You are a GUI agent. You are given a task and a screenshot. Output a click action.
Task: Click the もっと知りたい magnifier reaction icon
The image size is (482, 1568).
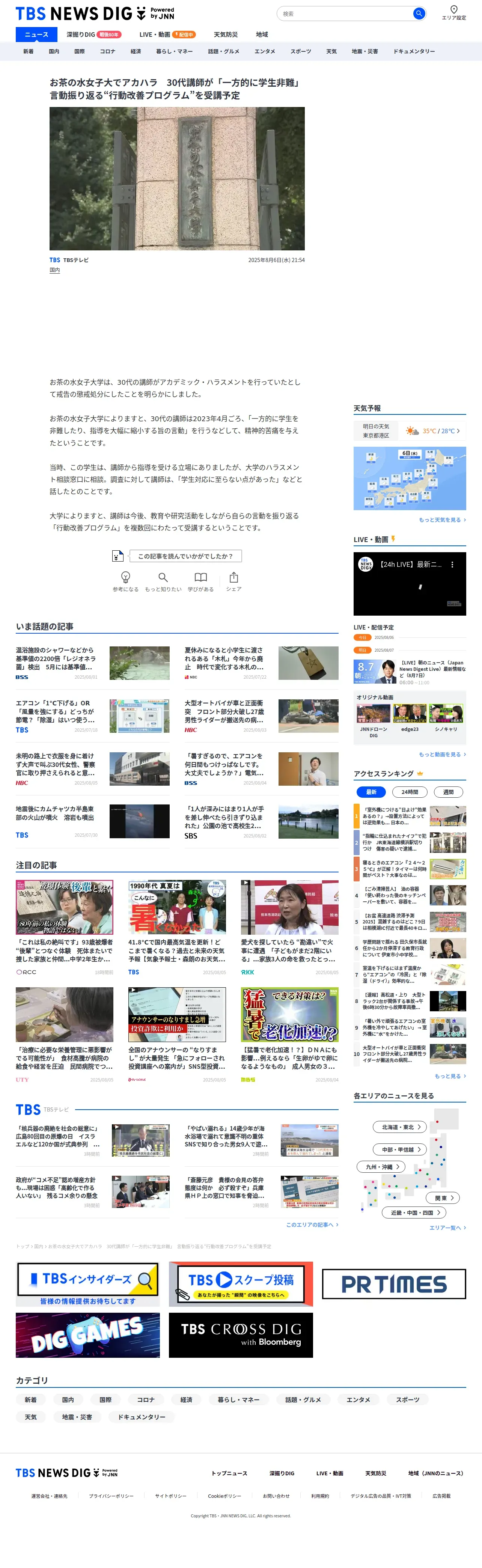click(163, 577)
